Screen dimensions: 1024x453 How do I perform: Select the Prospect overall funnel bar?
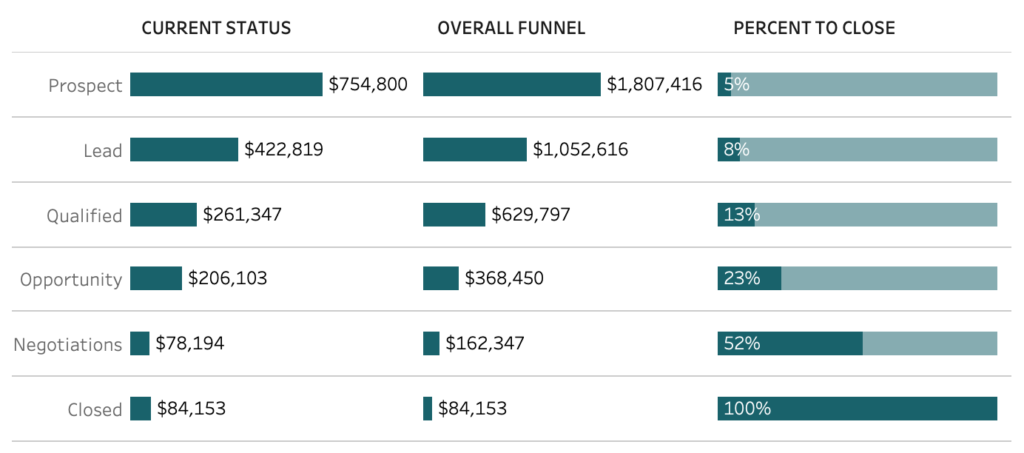point(512,85)
